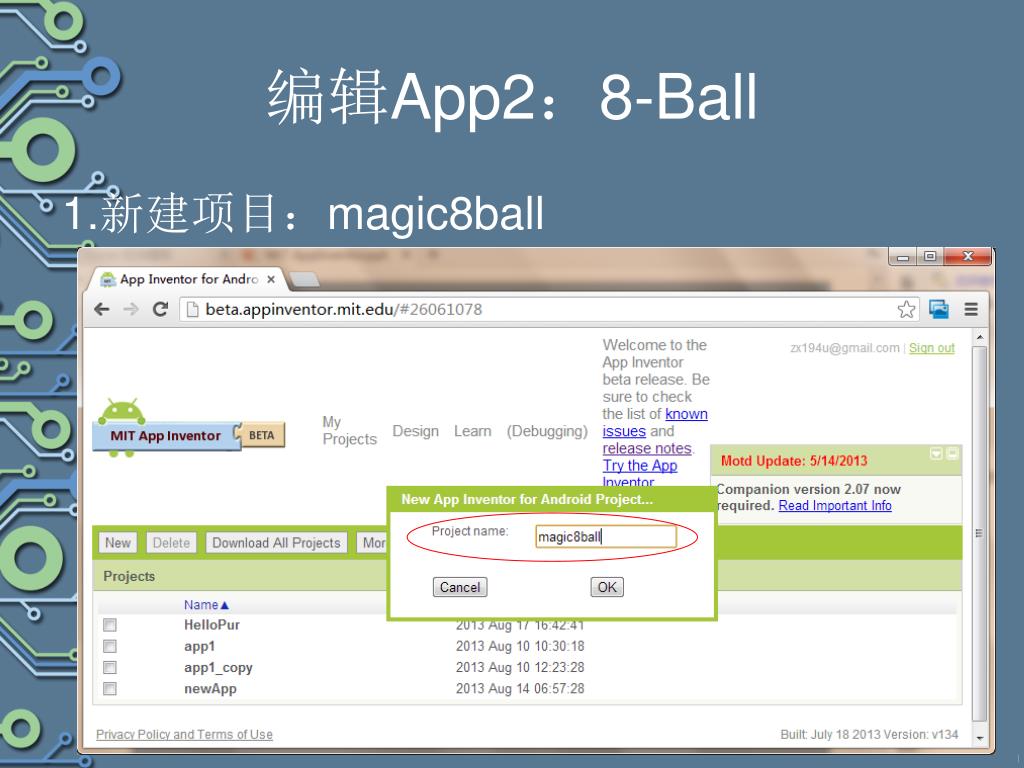Tick the checkbox for newApp
Screen dimensions: 1024x768
pyautogui.click(x=110, y=688)
